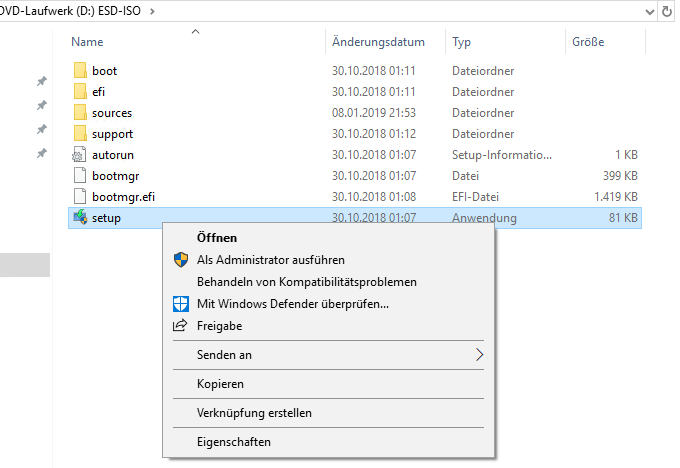Click the share icon beside Freigabe
Screen dimensions: 680x468
(180, 325)
